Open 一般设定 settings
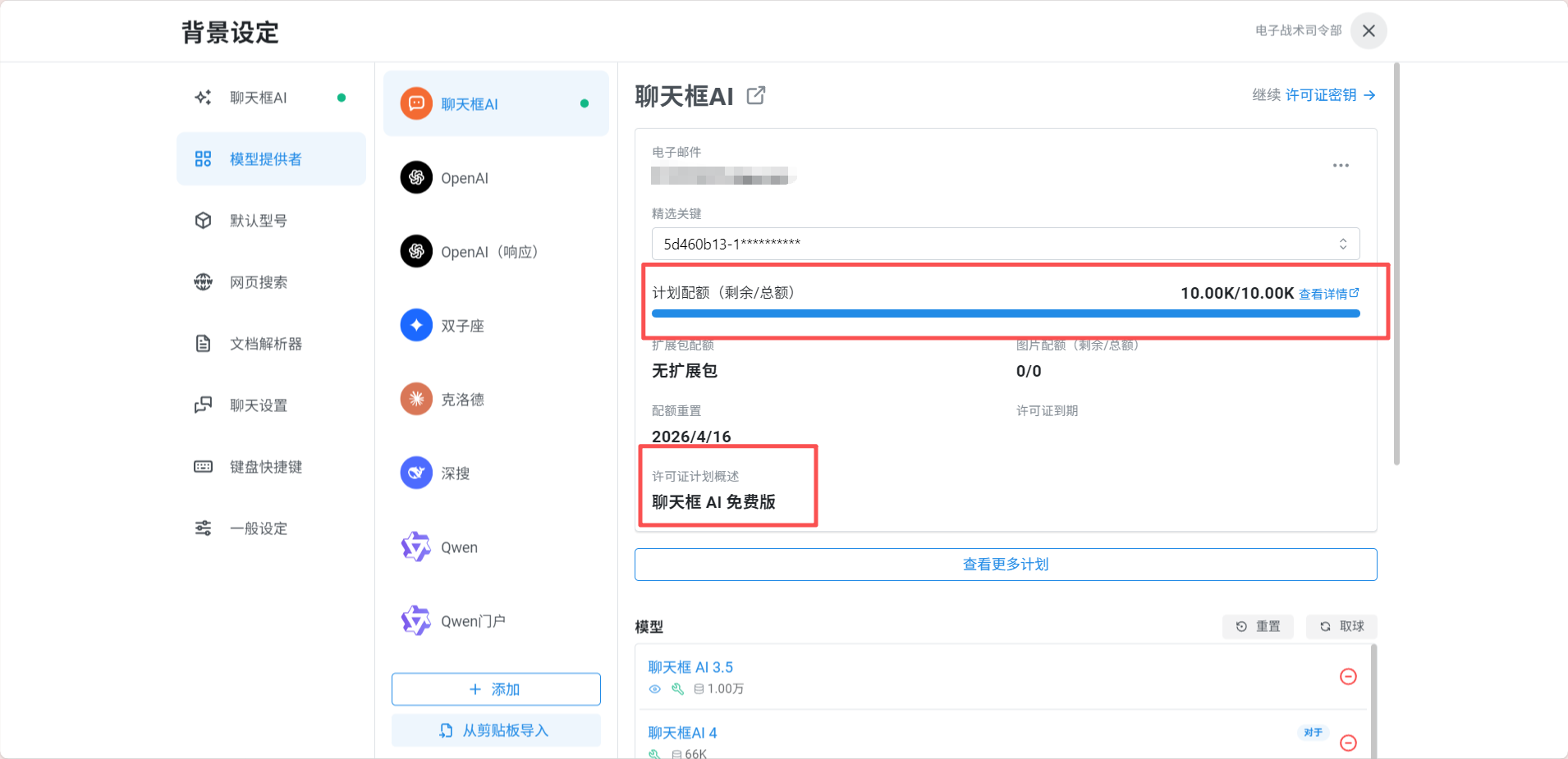The width and height of the screenshot is (1568, 759). [x=271, y=528]
